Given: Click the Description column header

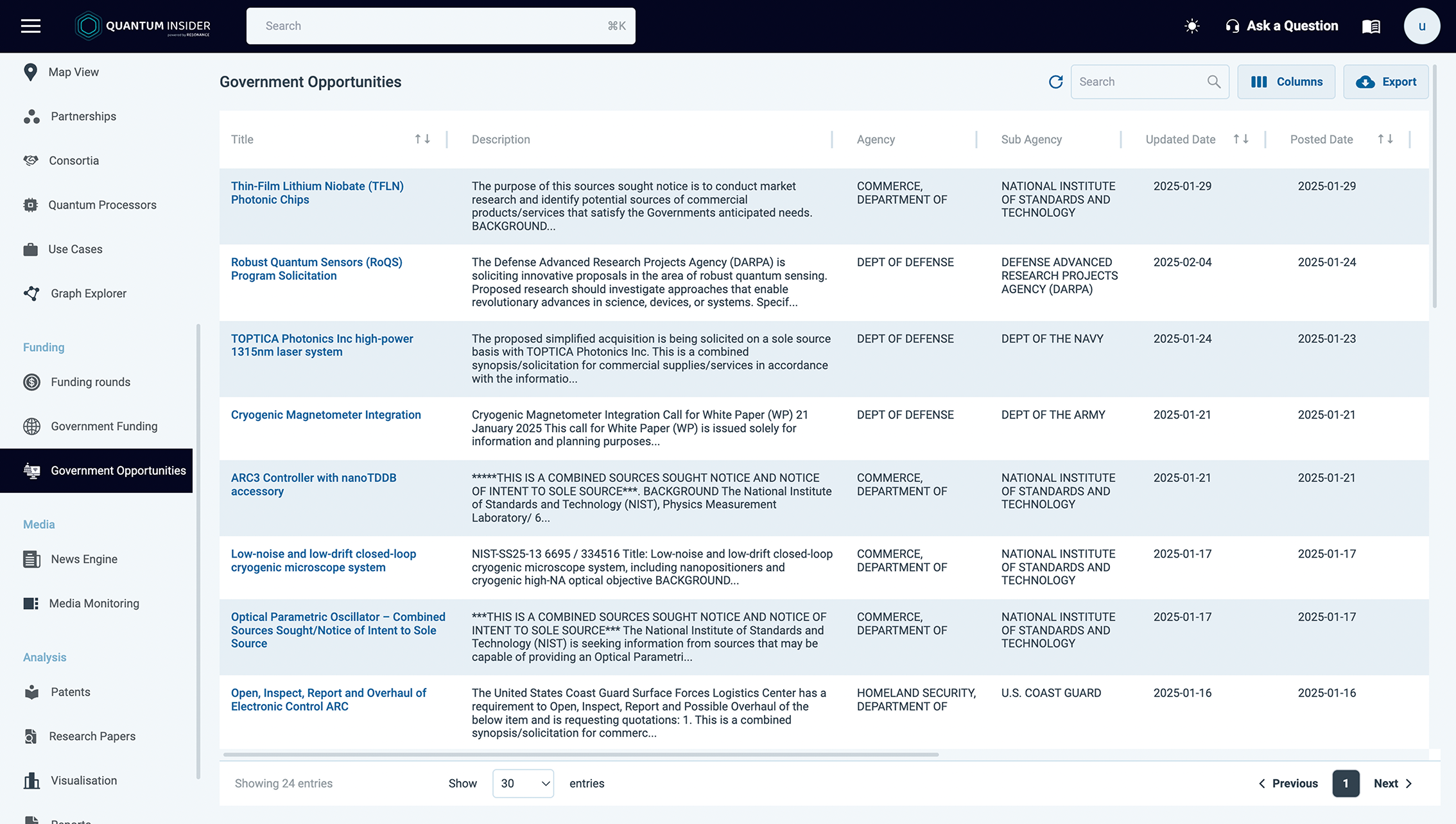Looking at the screenshot, I should tap(501, 139).
